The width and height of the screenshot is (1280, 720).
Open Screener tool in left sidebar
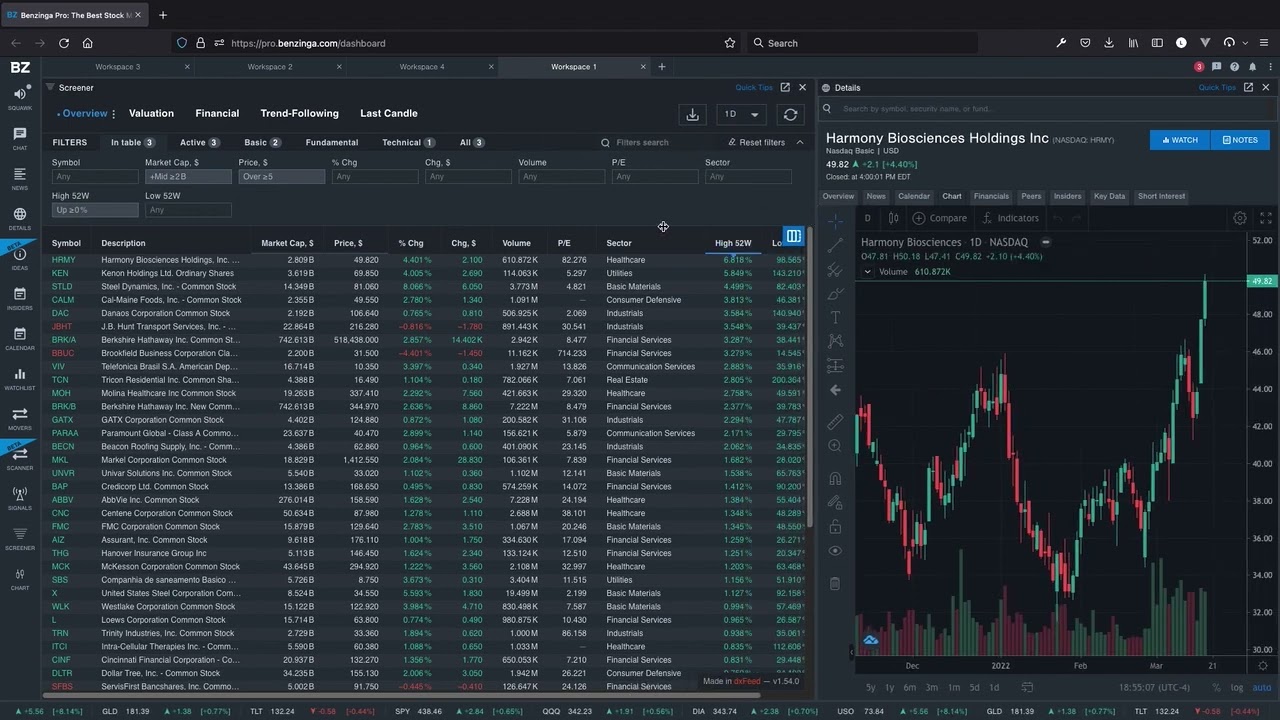(x=20, y=538)
